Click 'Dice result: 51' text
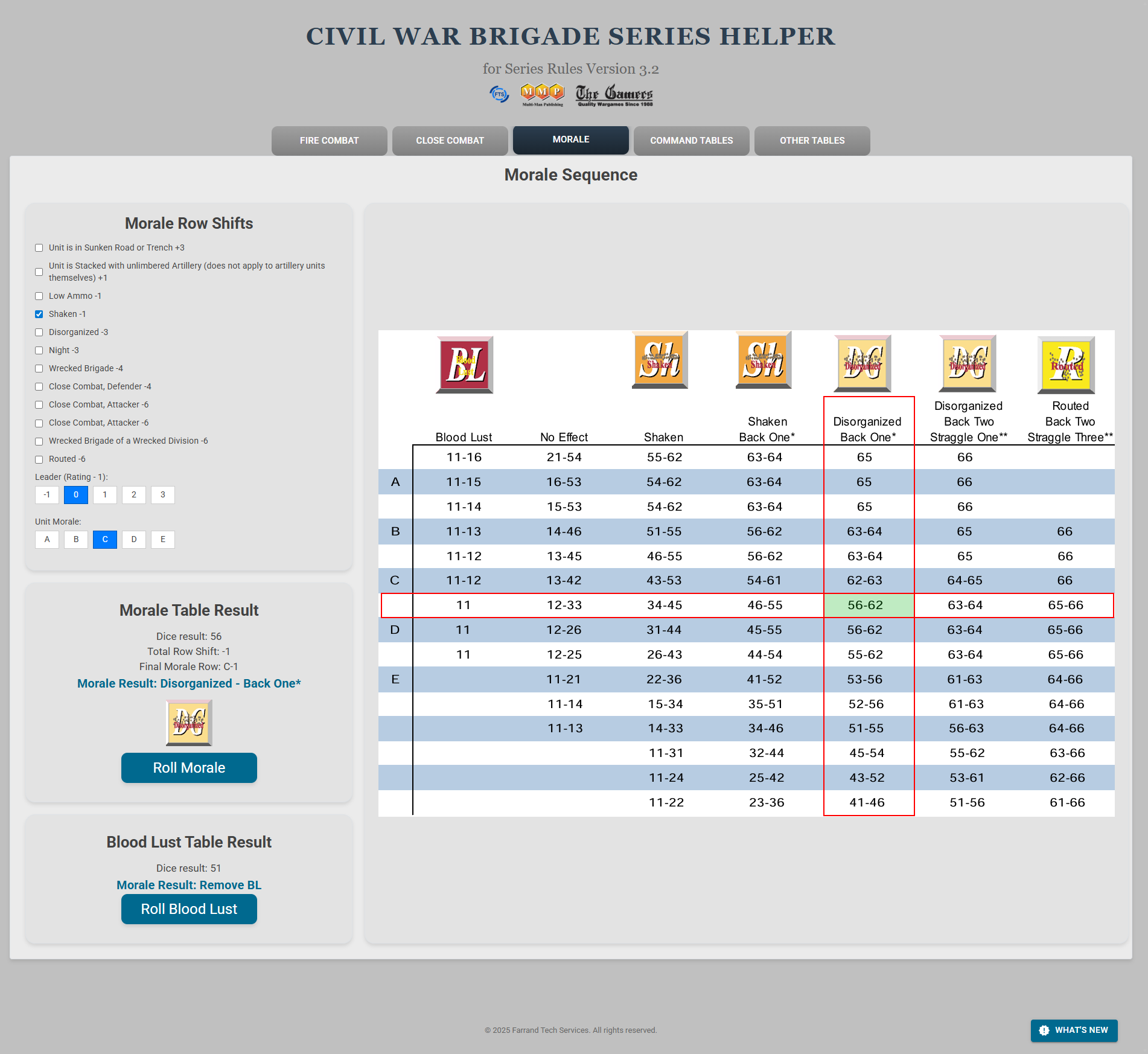This screenshot has width=1148, height=1054. click(x=189, y=869)
